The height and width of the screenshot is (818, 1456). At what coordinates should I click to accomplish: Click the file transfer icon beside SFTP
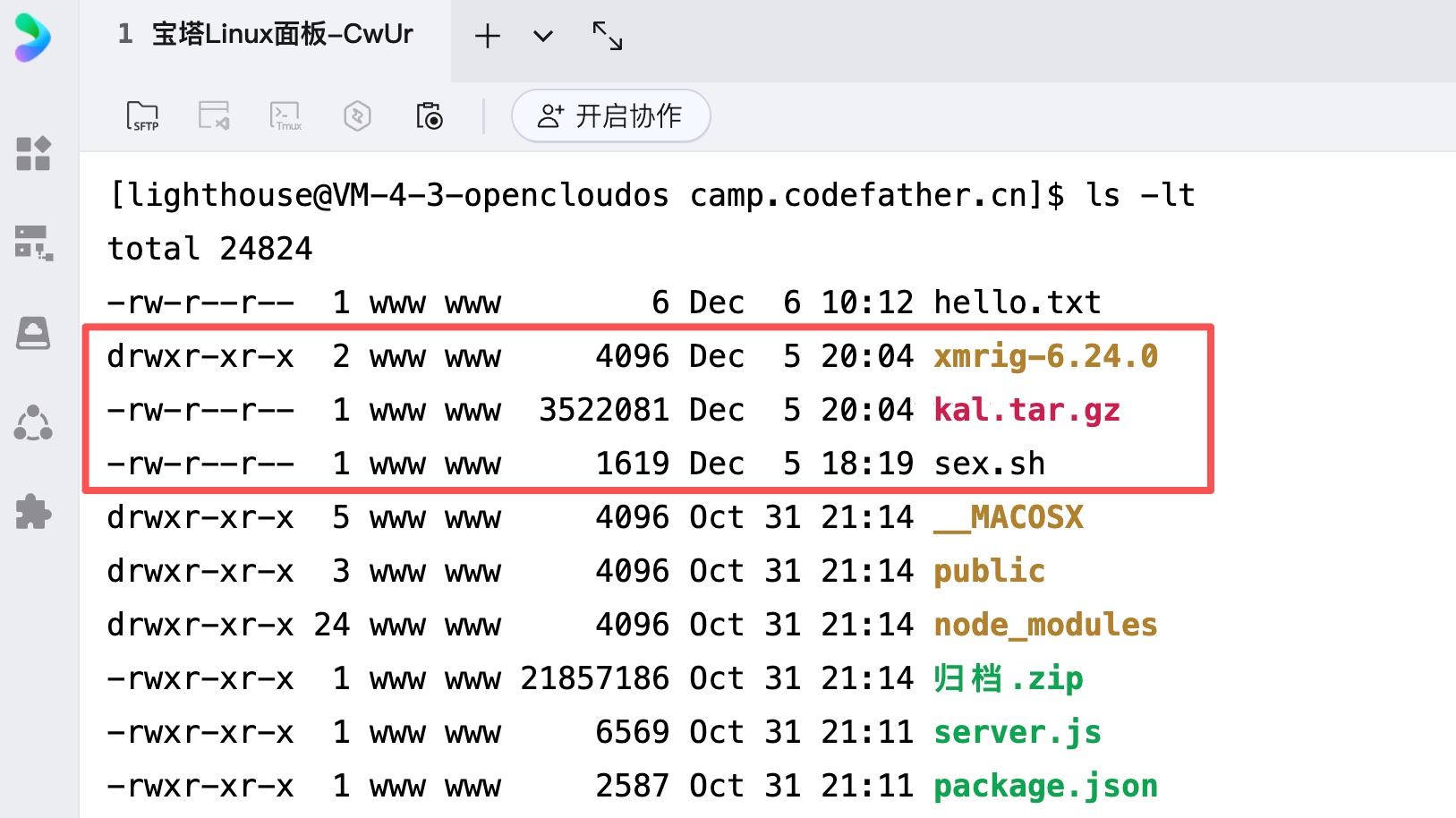(x=214, y=116)
